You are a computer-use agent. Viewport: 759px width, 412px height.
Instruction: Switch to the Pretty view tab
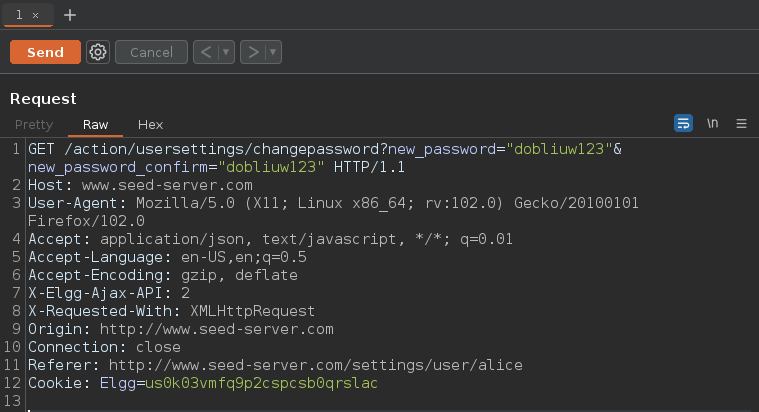coord(33,124)
